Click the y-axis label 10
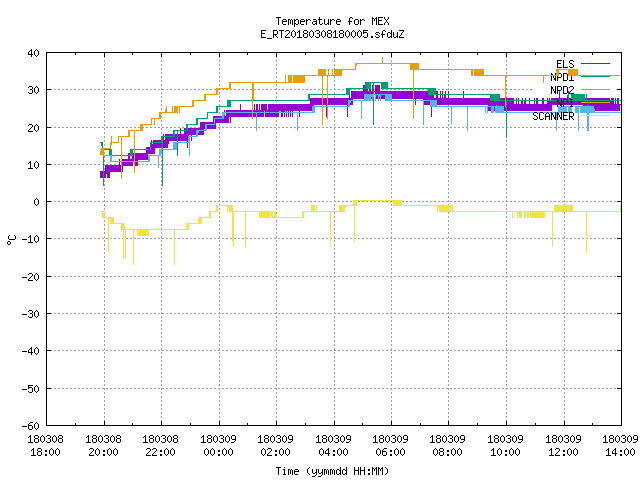 33,165
